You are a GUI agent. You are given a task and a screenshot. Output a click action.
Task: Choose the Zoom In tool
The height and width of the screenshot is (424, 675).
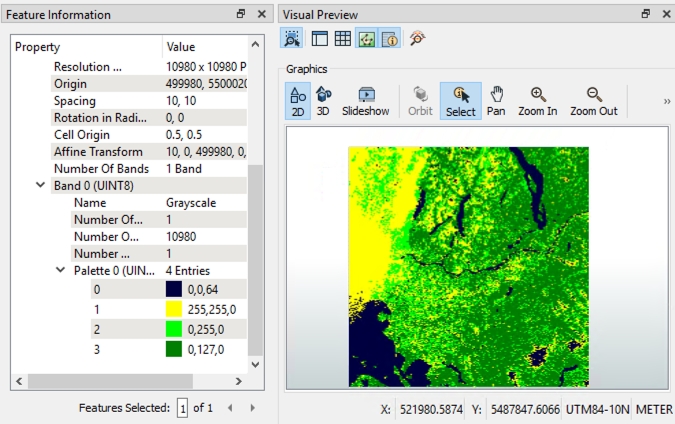(x=538, y=101)
